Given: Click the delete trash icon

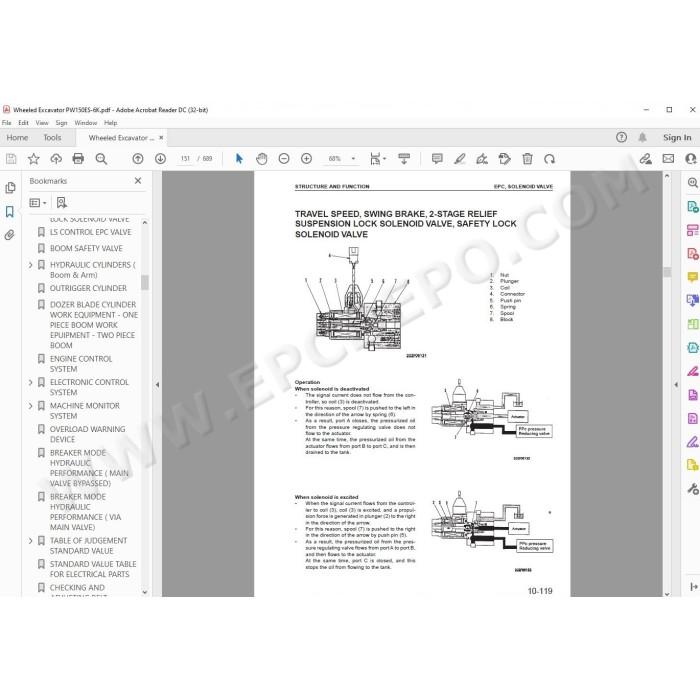Looking at the screenshot, I should tap(527, 158).
